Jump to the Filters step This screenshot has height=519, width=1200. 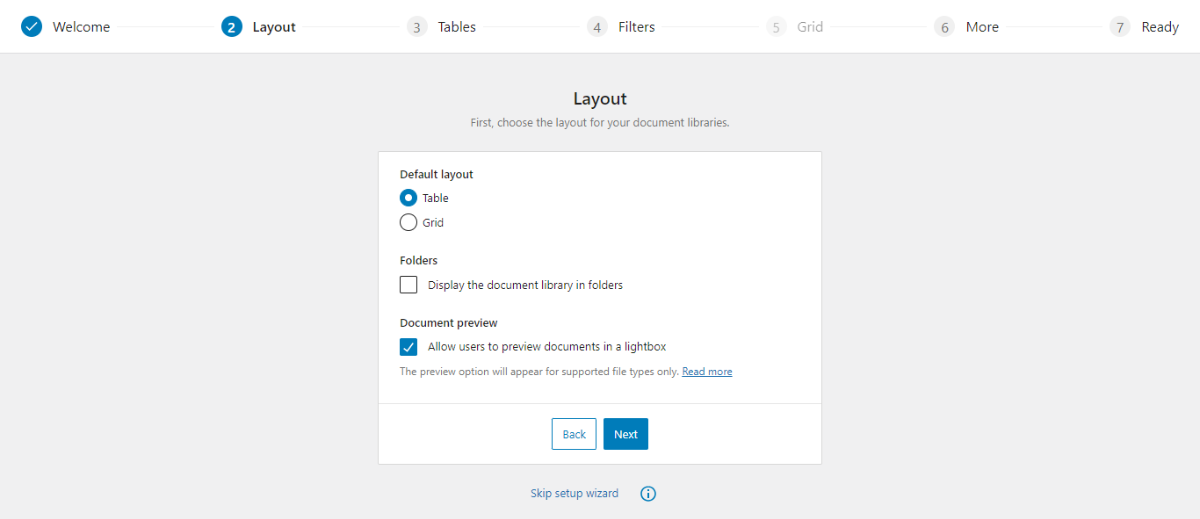[622, 27]
